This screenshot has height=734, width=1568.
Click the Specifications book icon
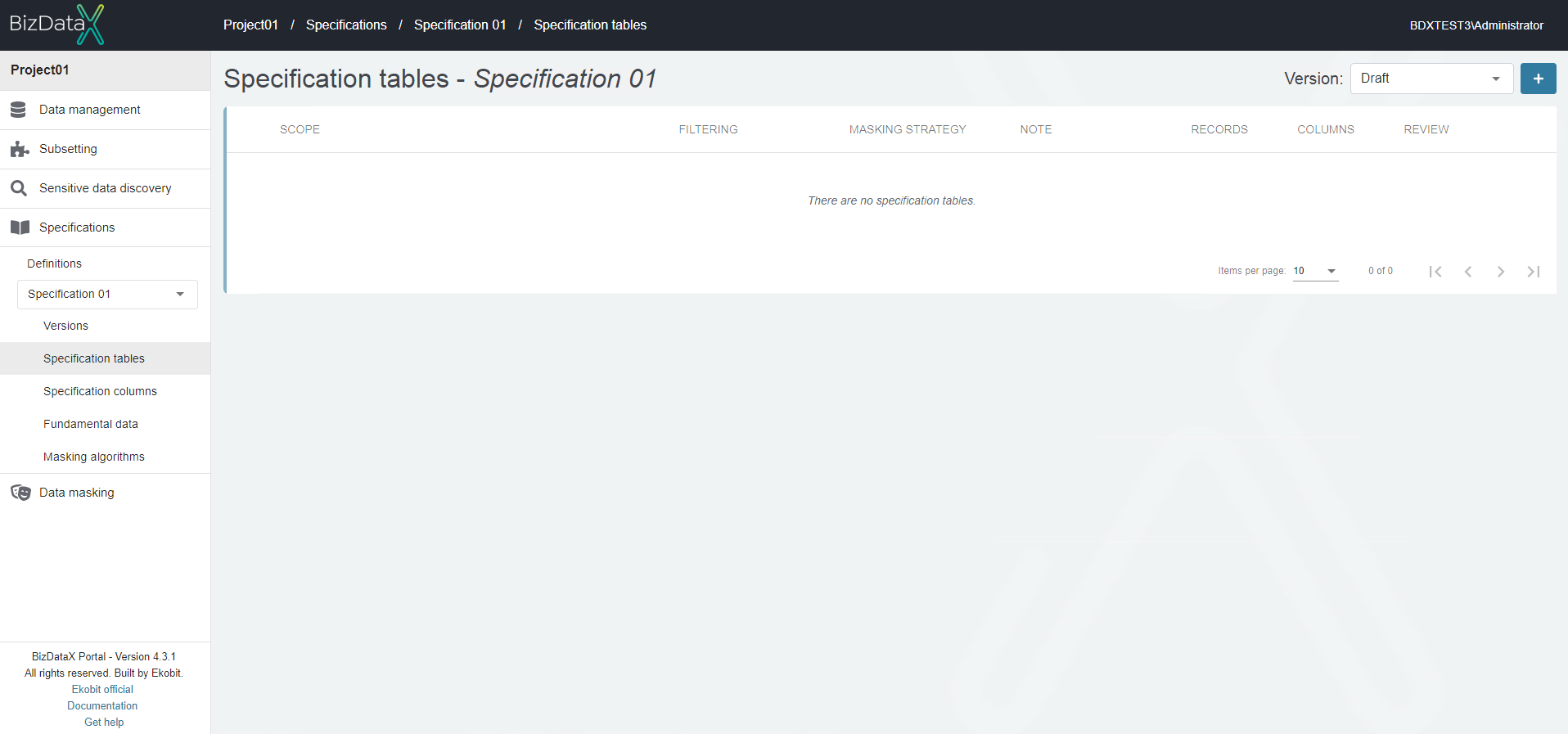20,227
